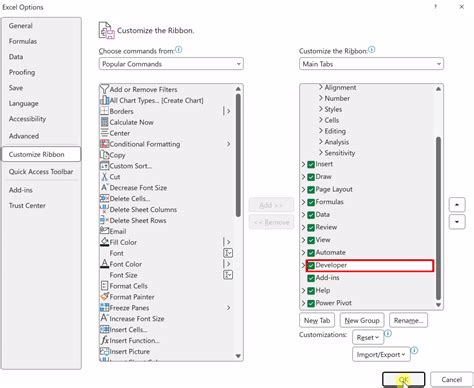Expand the Automate tab node
The width and height of the screenshot is (474, 388).
[x=303, y=253]
